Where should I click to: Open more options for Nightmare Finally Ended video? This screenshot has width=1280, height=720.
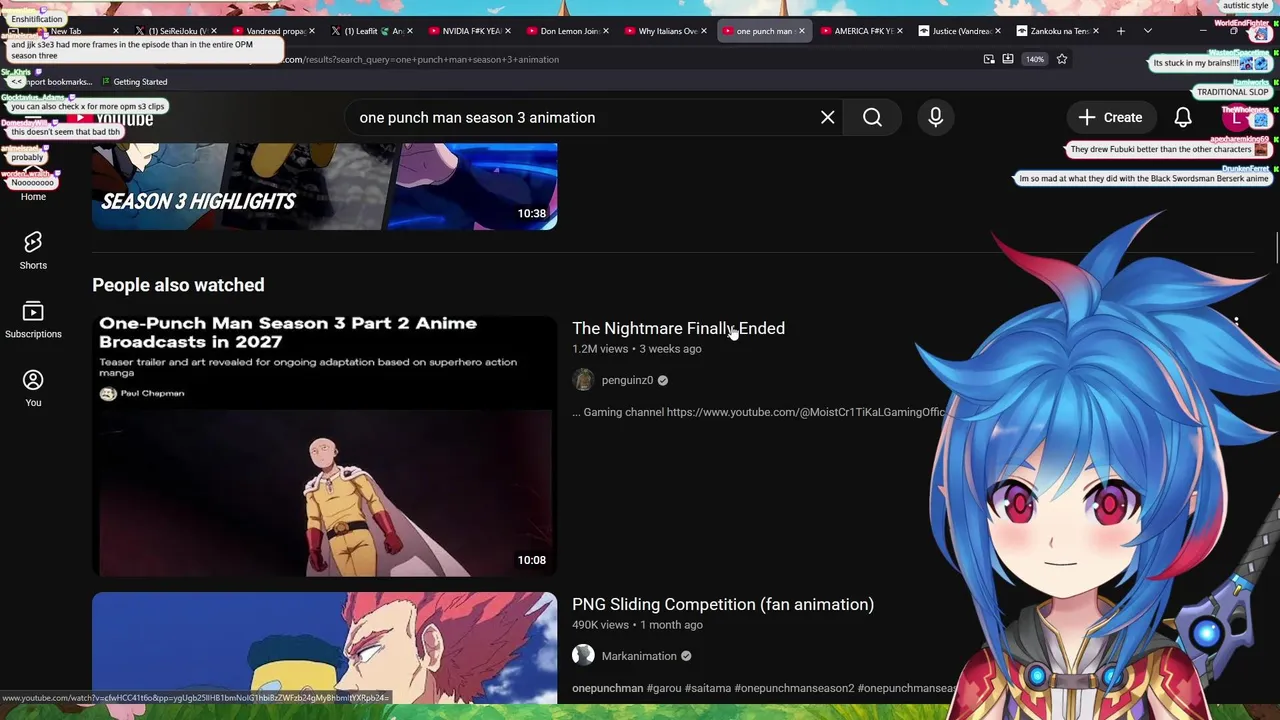tap(1237, 323)
